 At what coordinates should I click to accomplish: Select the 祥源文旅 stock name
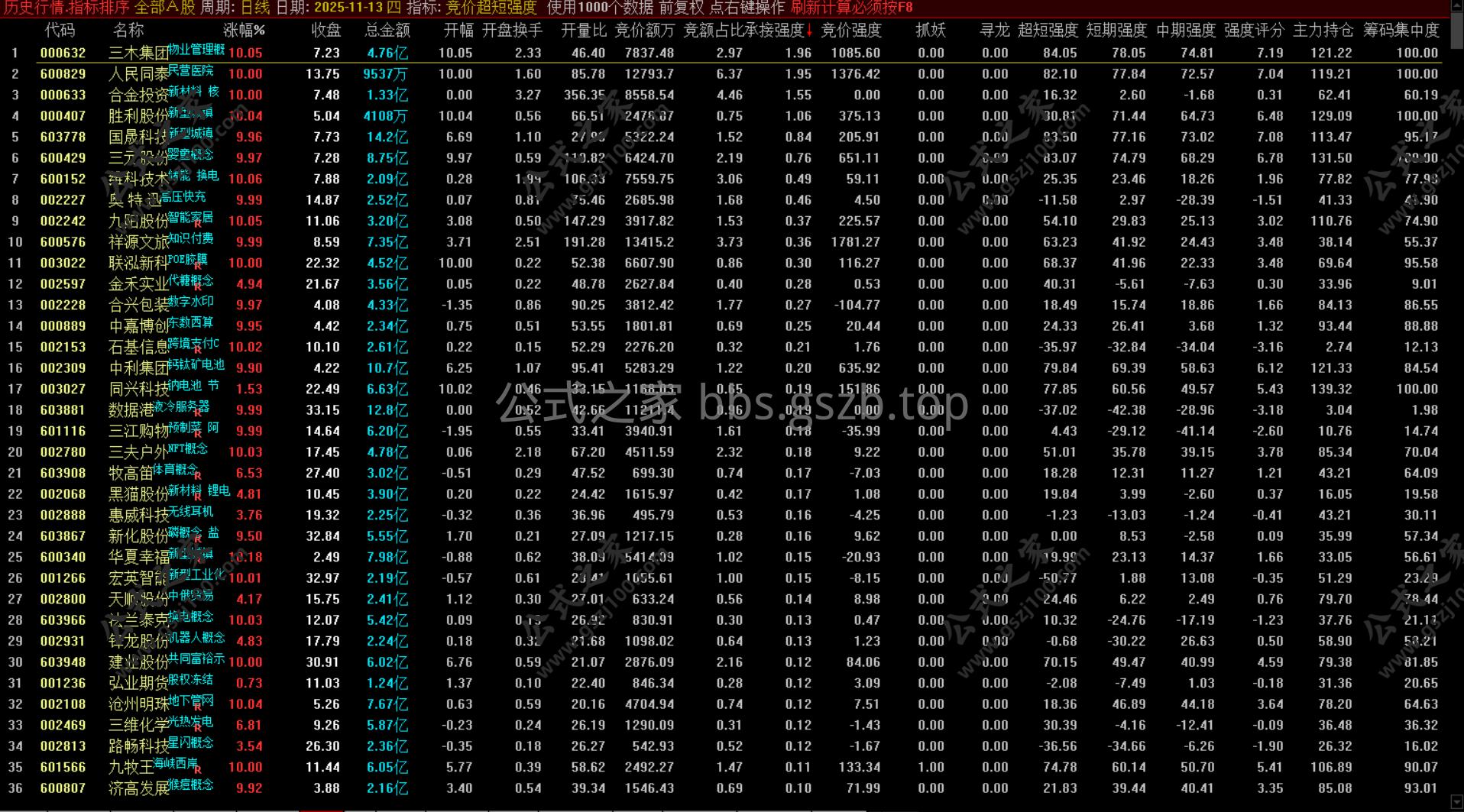click(138, 242)
